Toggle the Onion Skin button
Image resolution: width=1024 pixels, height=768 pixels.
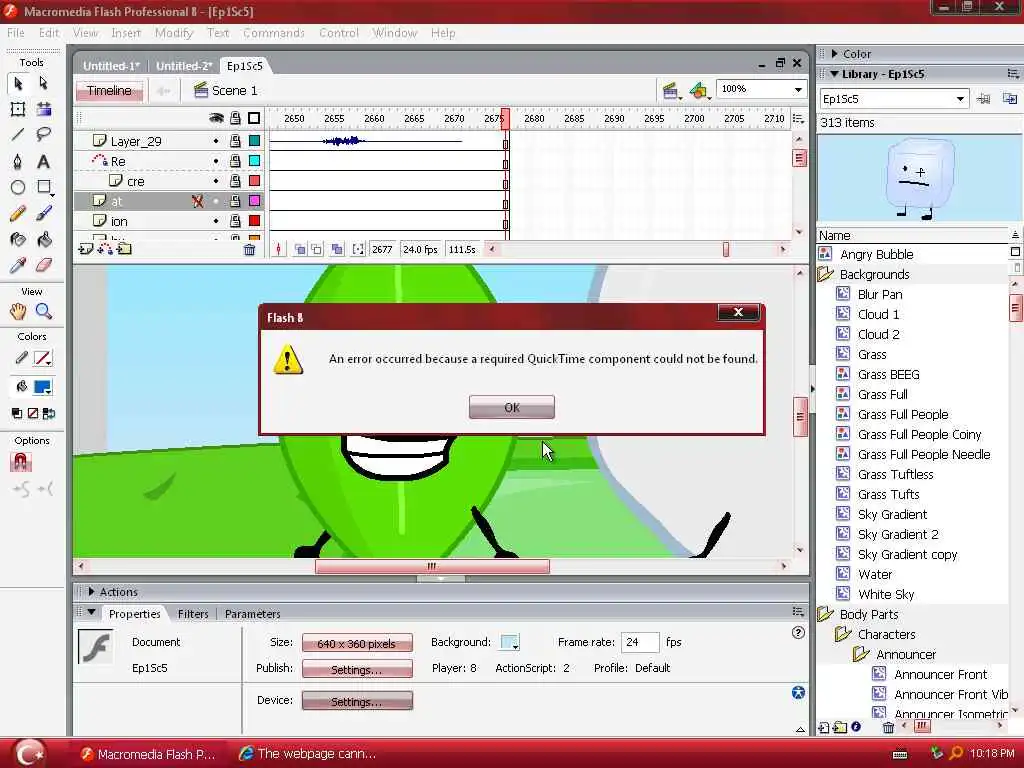(300, 249)
